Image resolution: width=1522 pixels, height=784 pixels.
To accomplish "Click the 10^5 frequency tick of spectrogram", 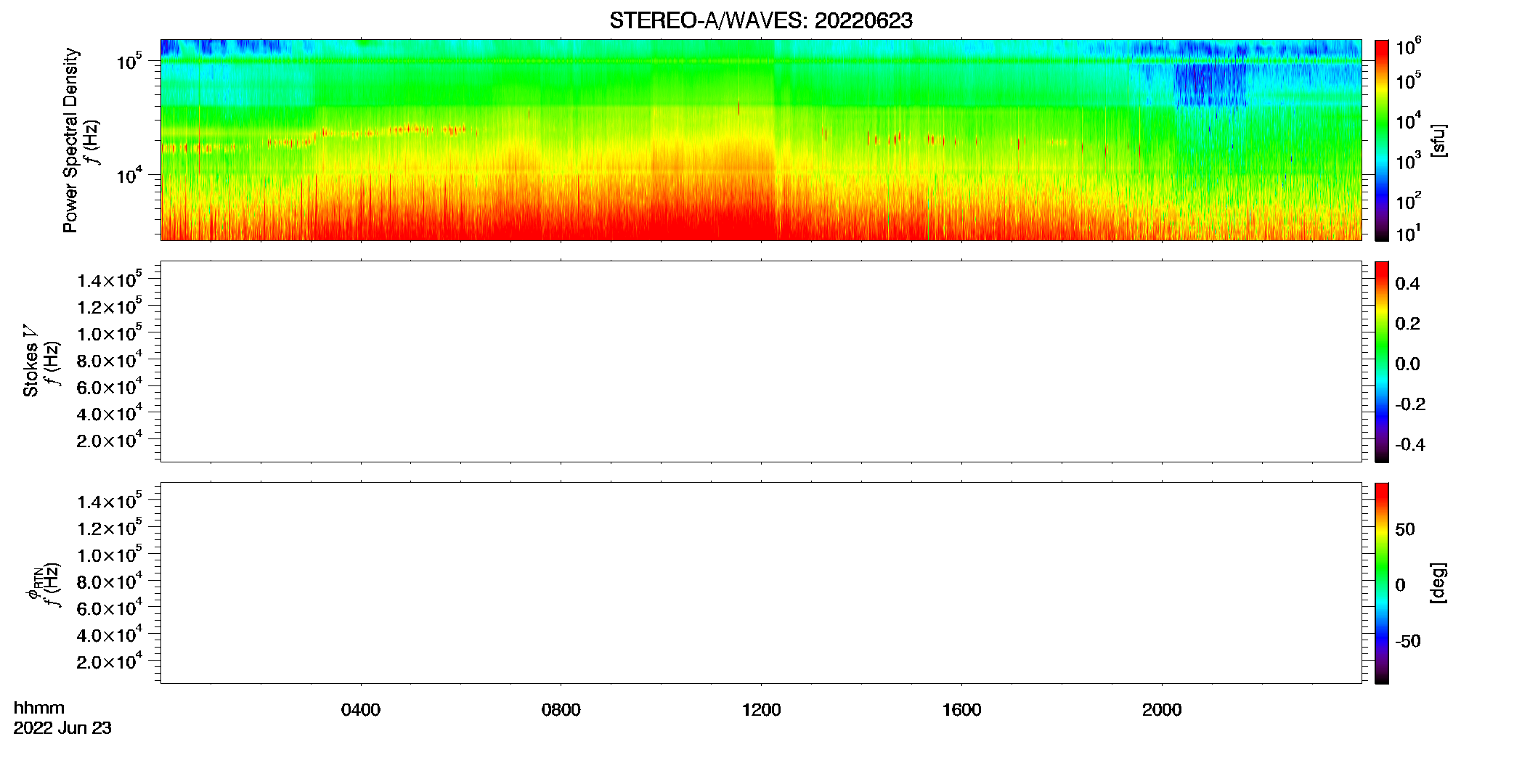I will click(x=129, y=61).
